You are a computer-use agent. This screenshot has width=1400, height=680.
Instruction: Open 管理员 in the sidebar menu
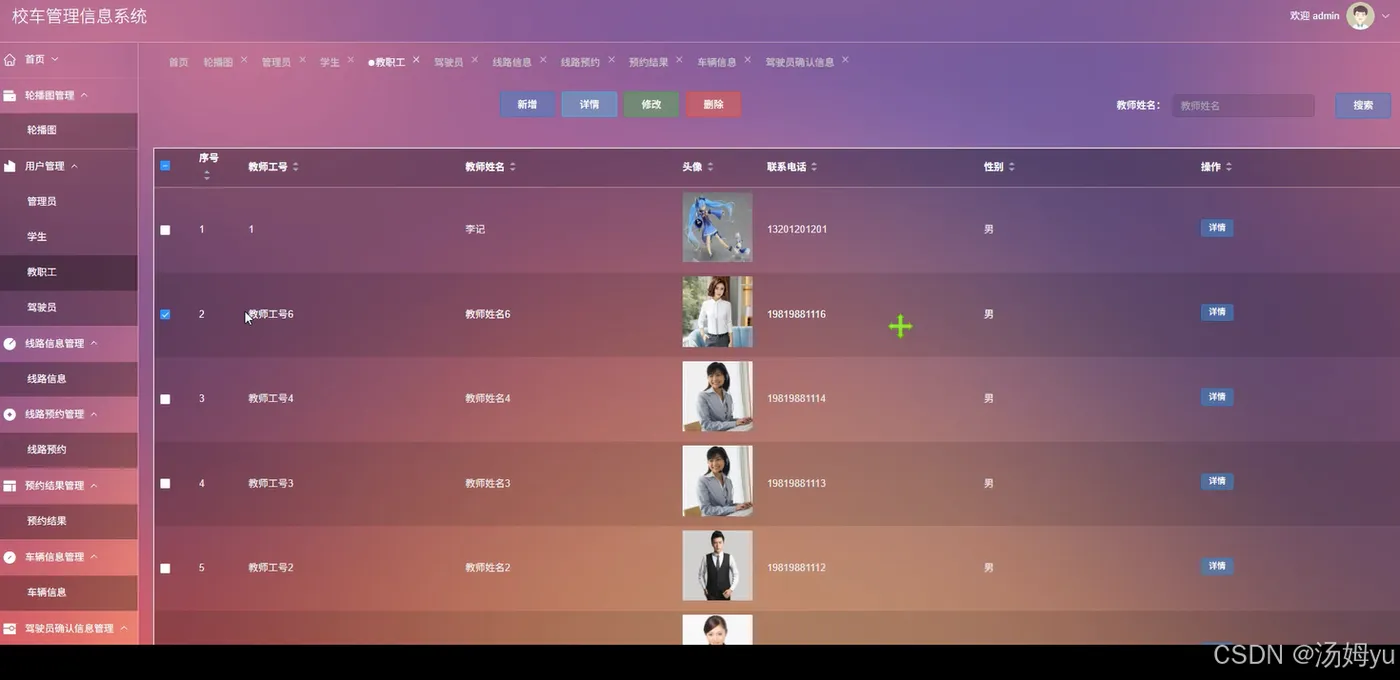click(x=42, y=201)
